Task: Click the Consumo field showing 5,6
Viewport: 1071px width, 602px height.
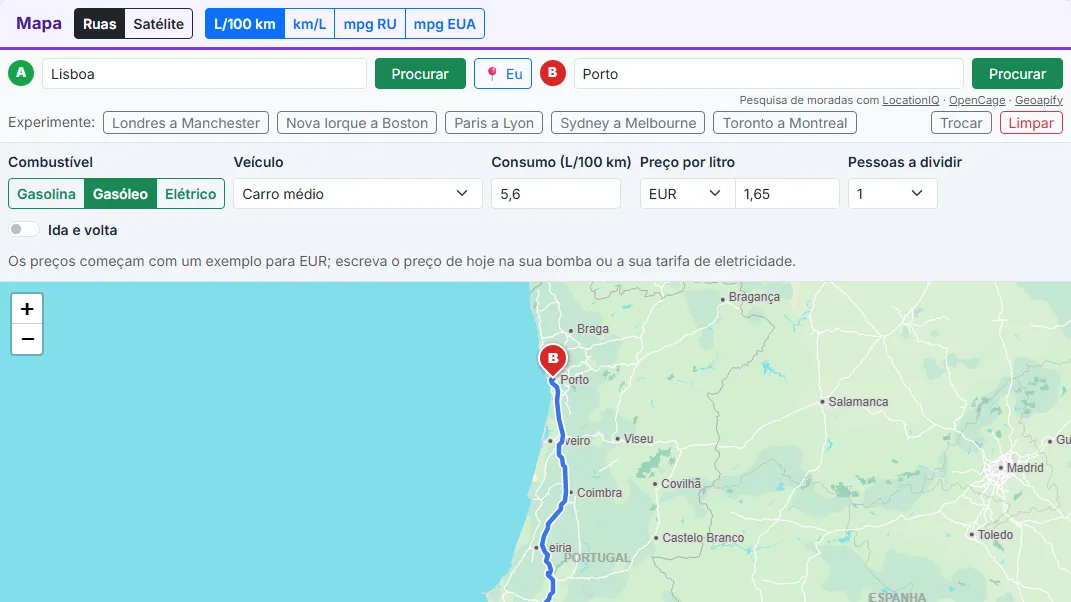Action: 556,194
